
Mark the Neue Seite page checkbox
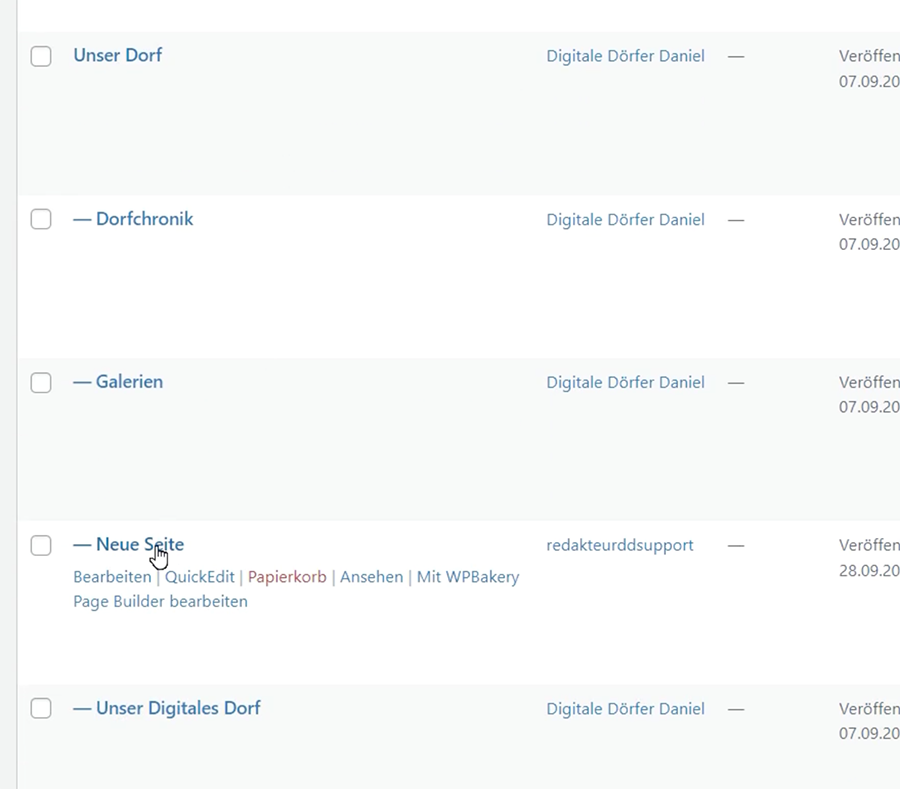[x=41, y=545]
